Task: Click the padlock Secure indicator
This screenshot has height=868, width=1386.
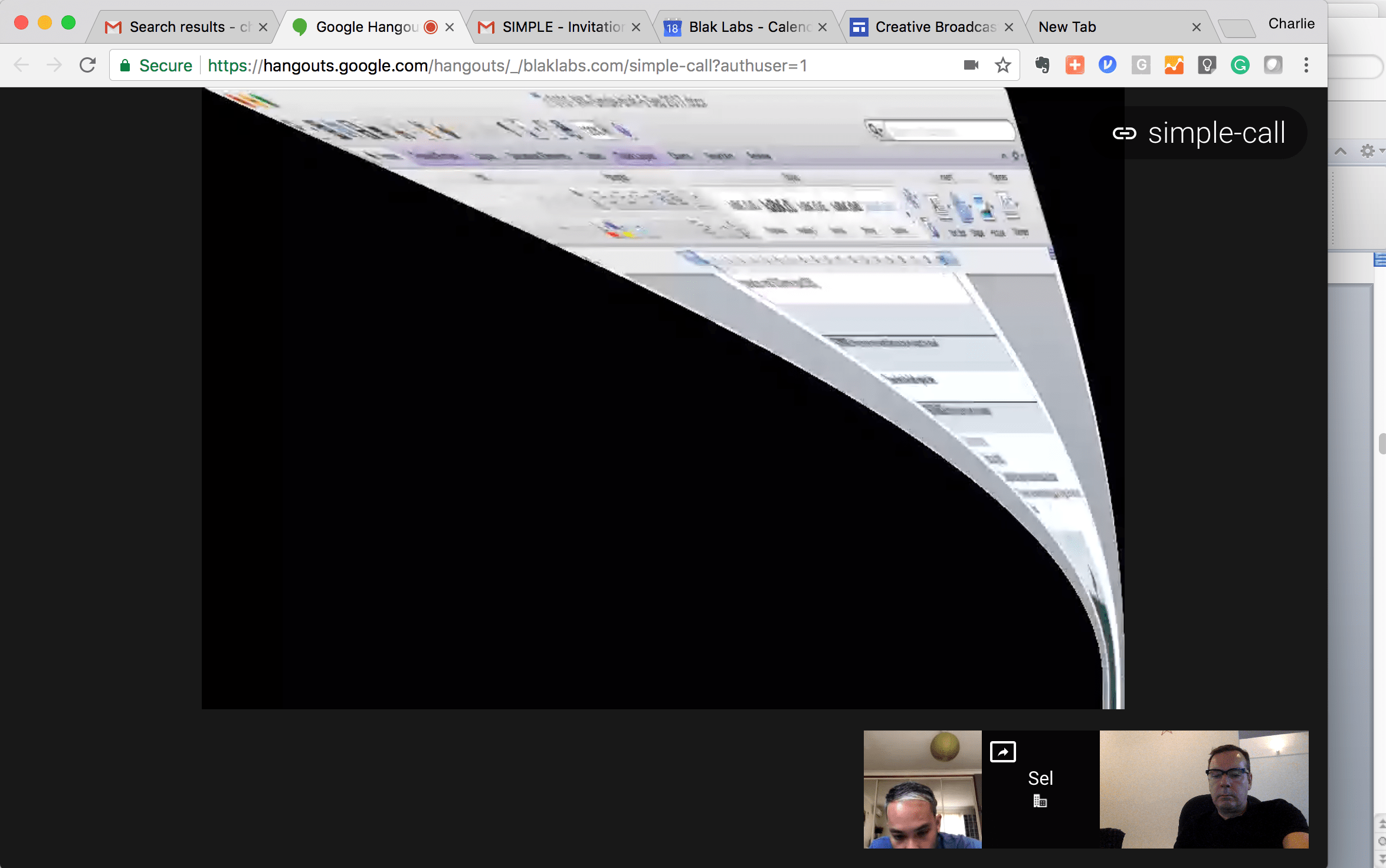Action: (x=125, y=65)
